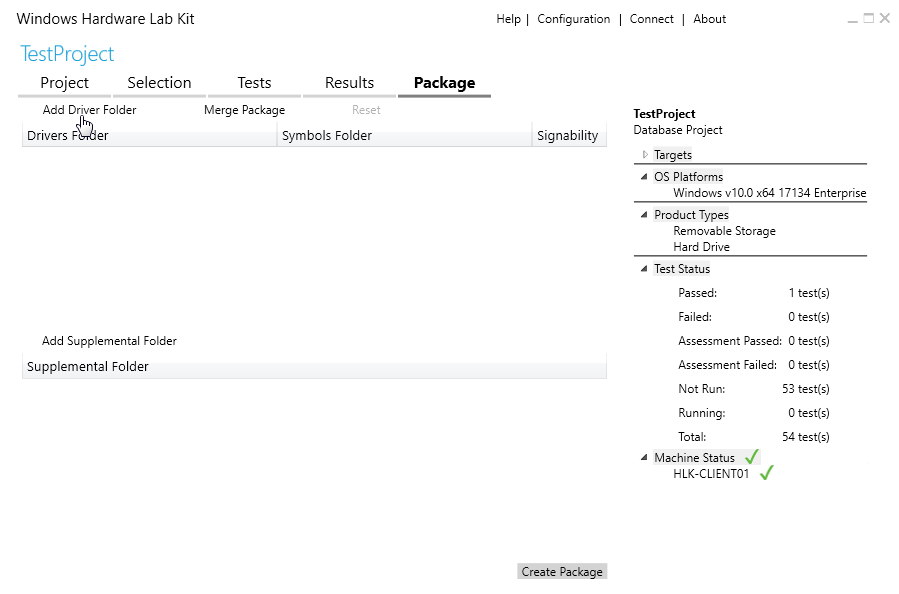
Task: Click the '53 test(s)' Not Run value
Action: 806,389
